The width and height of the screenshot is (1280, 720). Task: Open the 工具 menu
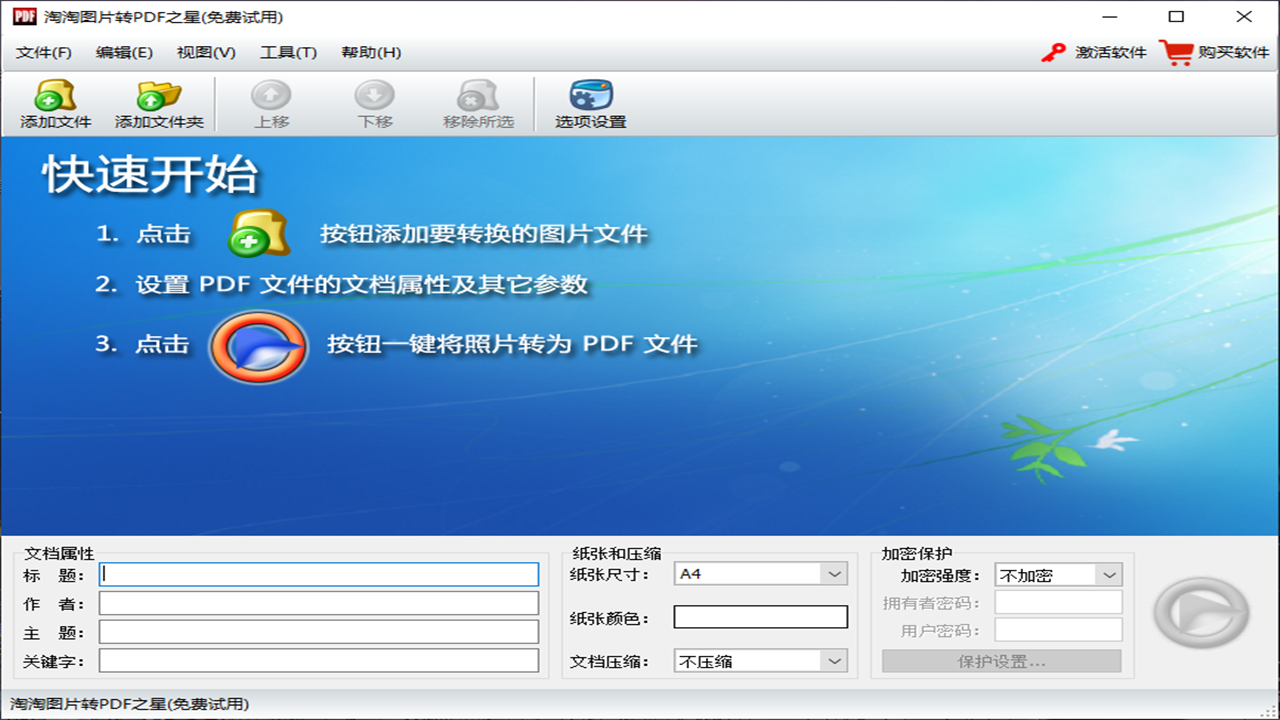[288, 52]
